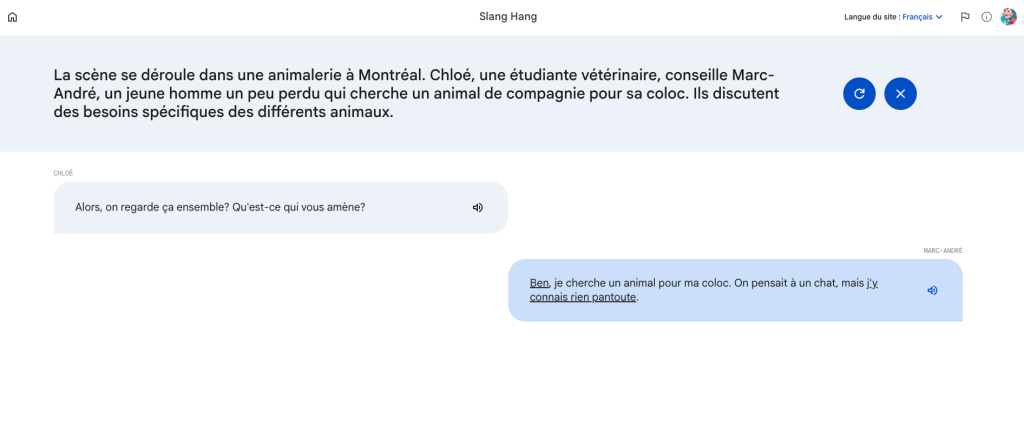Show explanation for underlined "Ben"
This screenshot has height=429, width=1024.
pos(539,283)
